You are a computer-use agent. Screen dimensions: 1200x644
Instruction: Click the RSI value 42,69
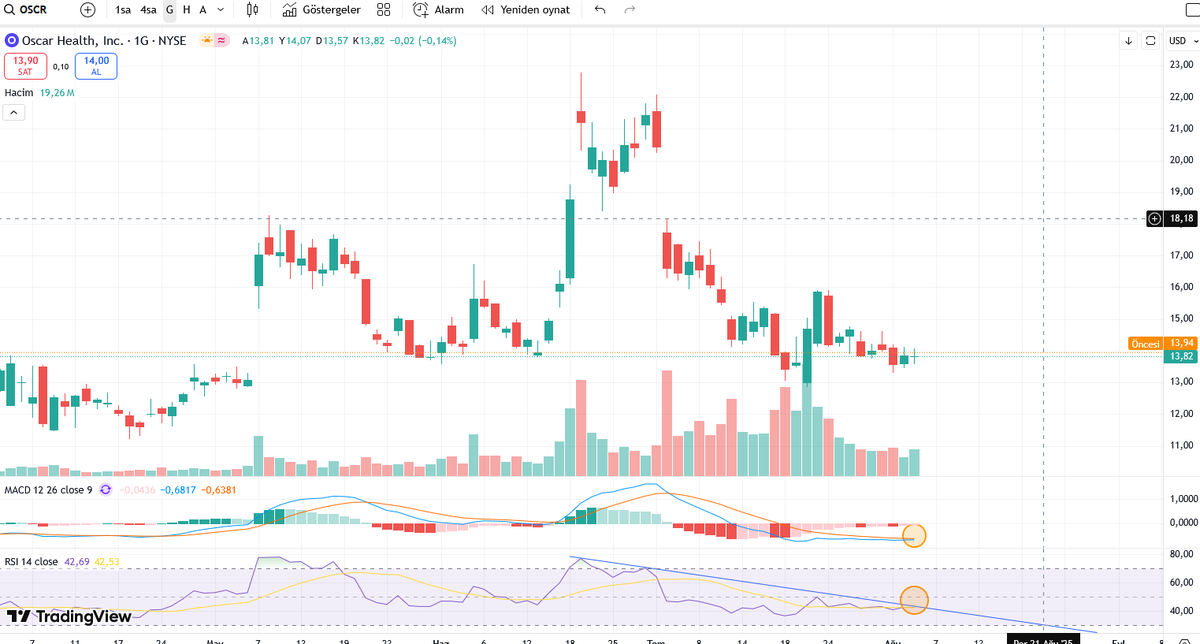[76, 562]
